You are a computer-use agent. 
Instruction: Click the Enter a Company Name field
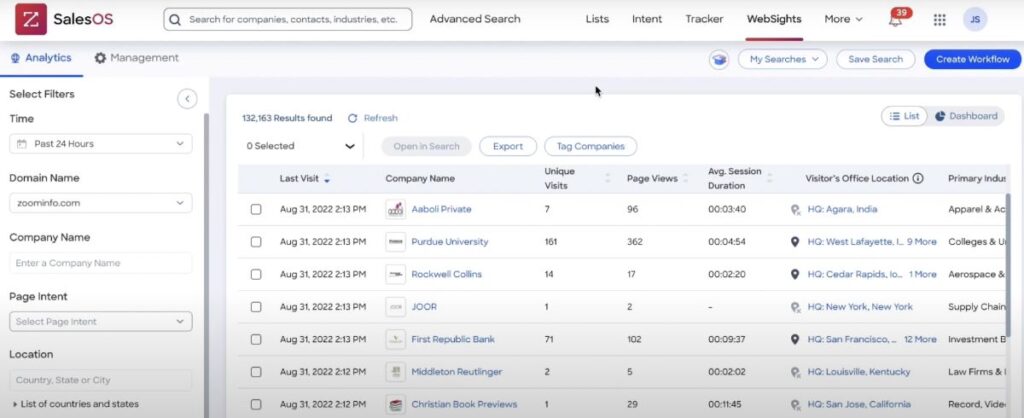(x=101, y=263)
